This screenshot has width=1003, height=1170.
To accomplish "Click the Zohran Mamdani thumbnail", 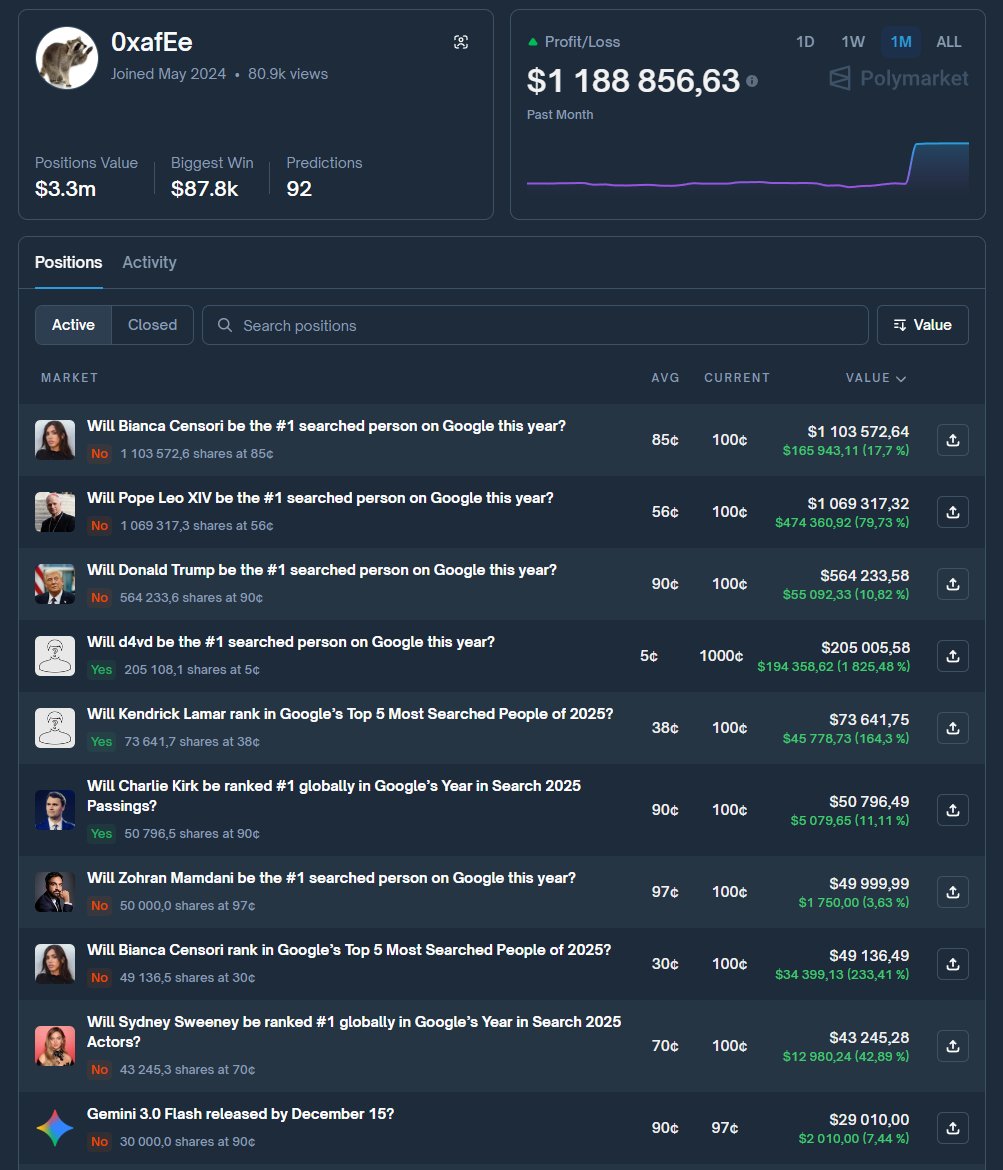I will (55, 892).
